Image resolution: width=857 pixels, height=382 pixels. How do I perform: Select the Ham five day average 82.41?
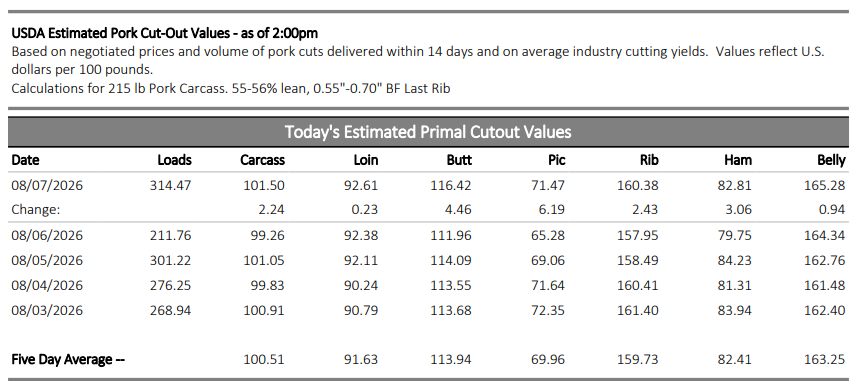[735, 360]
